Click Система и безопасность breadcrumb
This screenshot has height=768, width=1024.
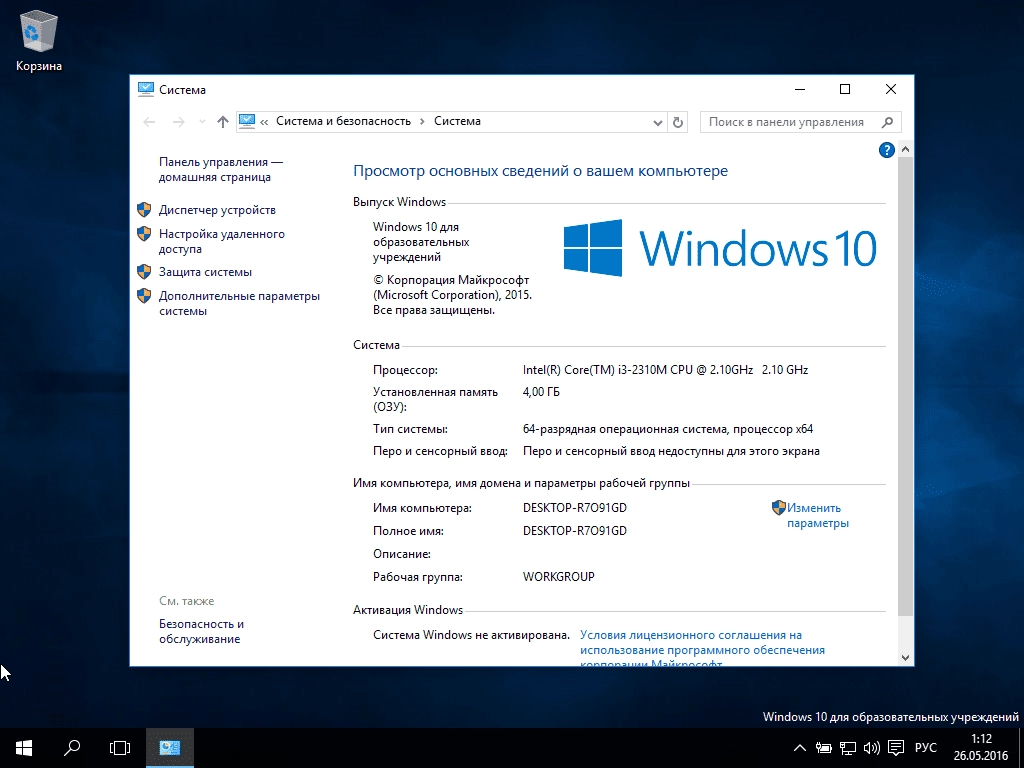[343, 121]
